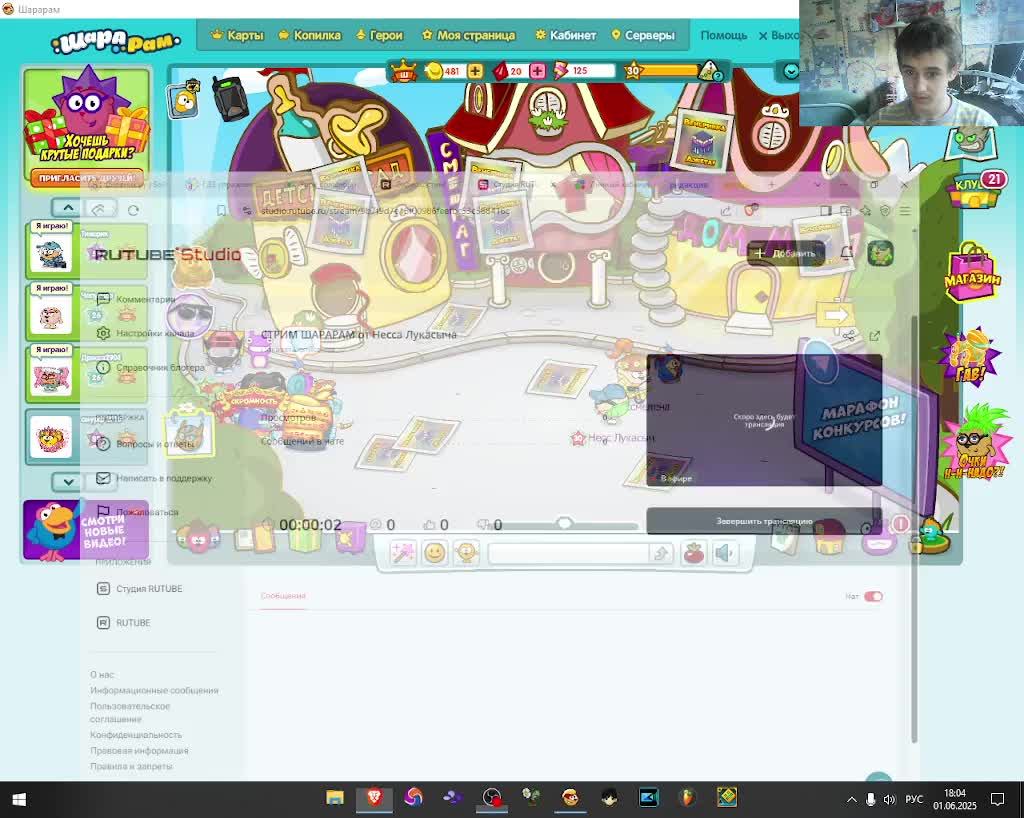Click the yellow character portrait icon

click(185, 101)
